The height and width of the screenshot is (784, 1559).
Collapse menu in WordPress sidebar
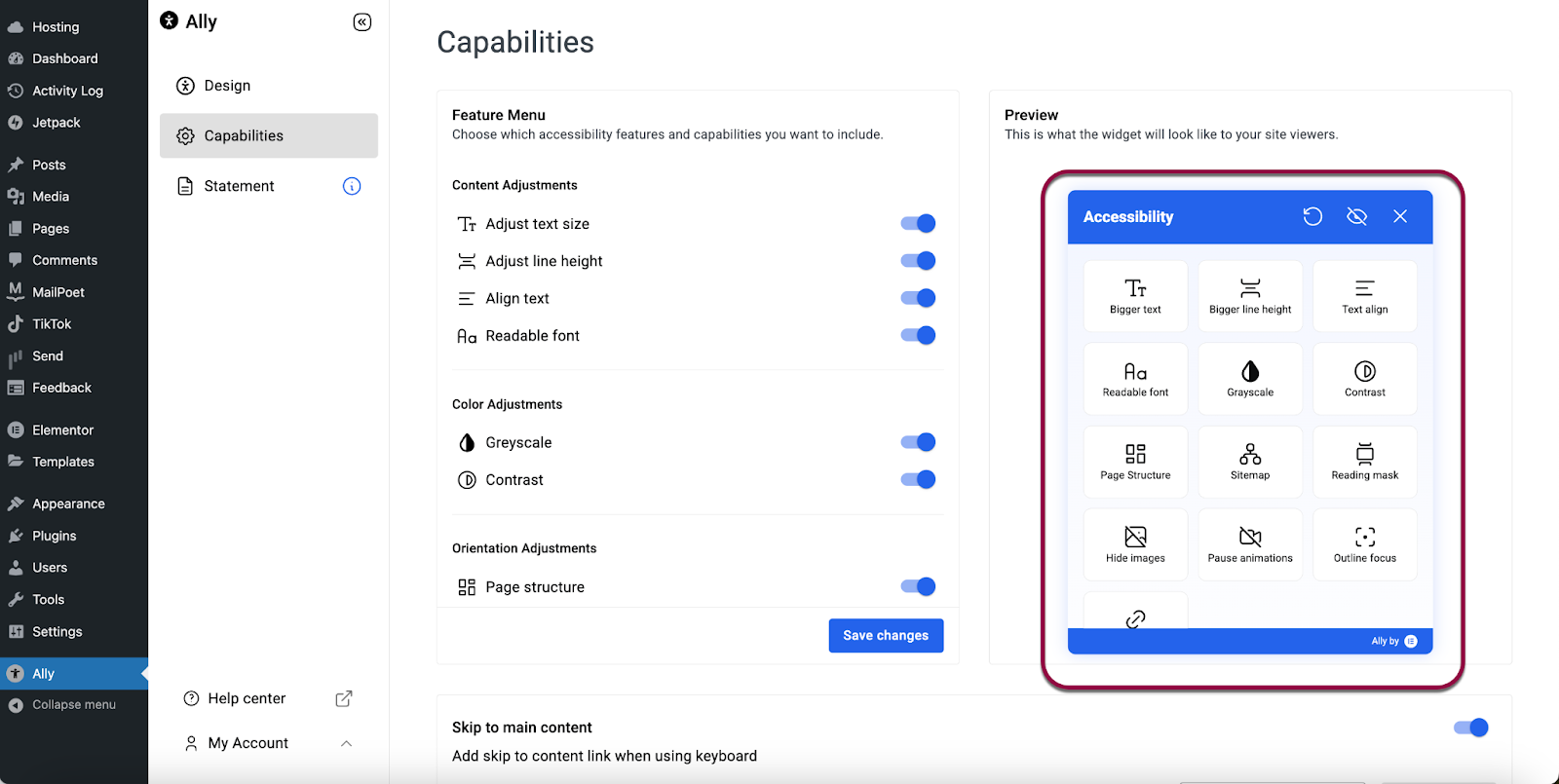click(74, 705)
